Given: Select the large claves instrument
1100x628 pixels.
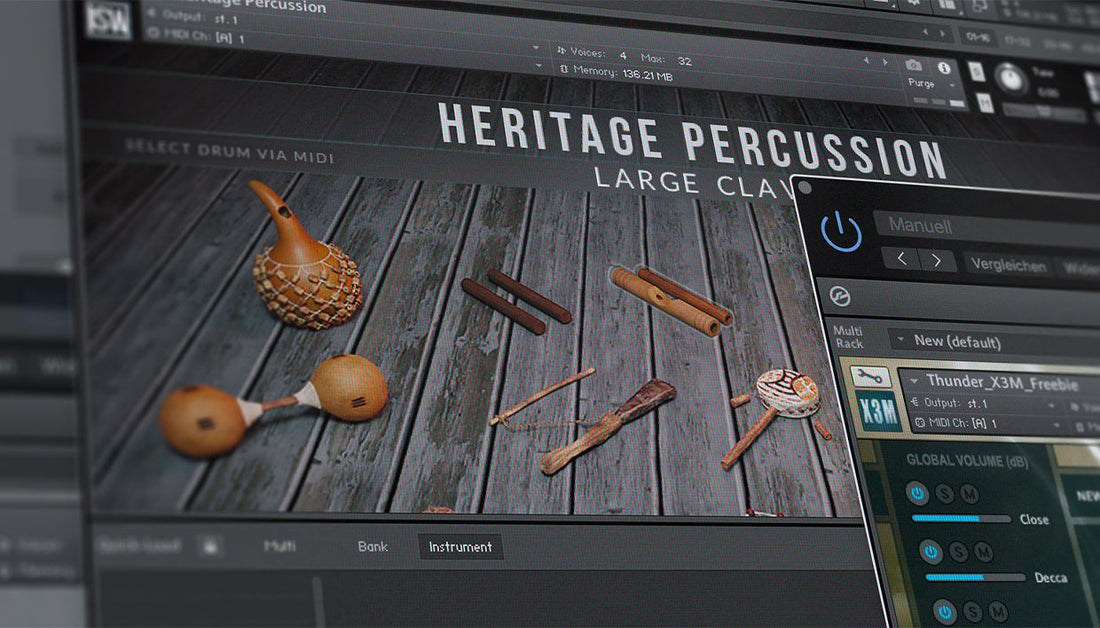Looking at the screenshot, I should point(671,300).
